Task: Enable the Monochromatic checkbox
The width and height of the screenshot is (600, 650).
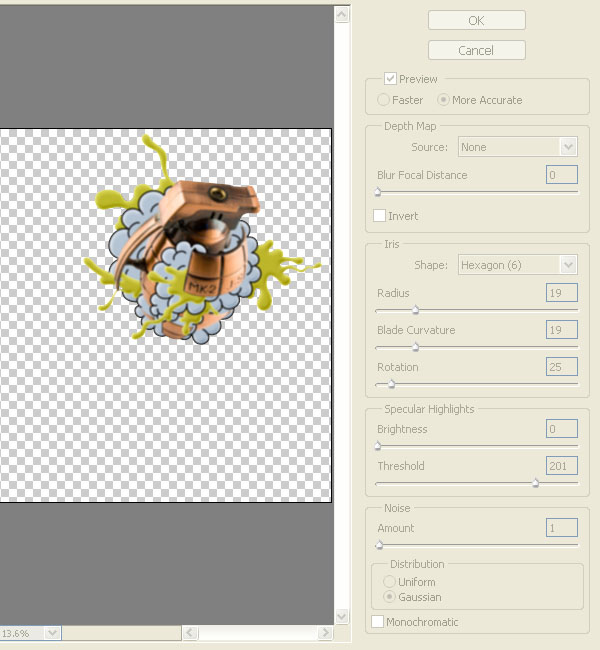Action: pos(377,621)
